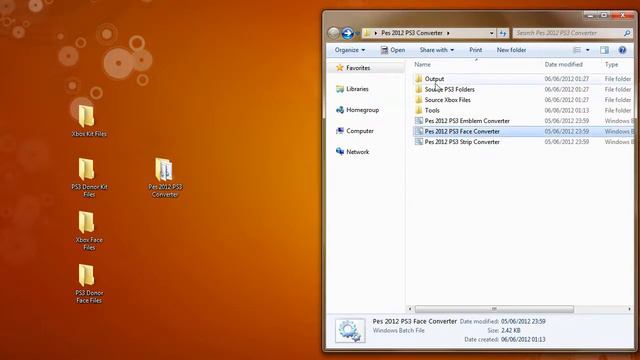Click the Date created value in details pane
This screenshot has width=640, height=360.
tap(523, 340)
